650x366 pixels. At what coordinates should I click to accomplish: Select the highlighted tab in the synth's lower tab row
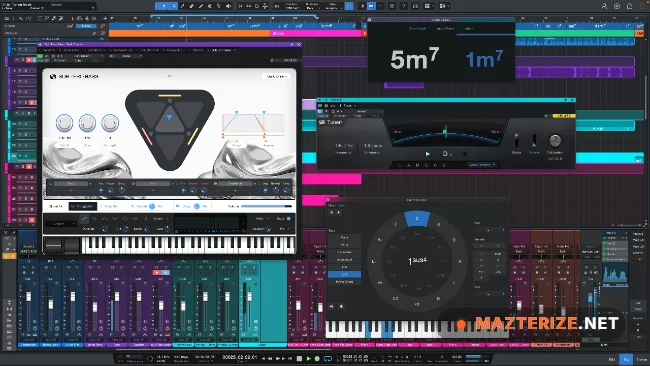pyautogui.click(x=82, y=206)
